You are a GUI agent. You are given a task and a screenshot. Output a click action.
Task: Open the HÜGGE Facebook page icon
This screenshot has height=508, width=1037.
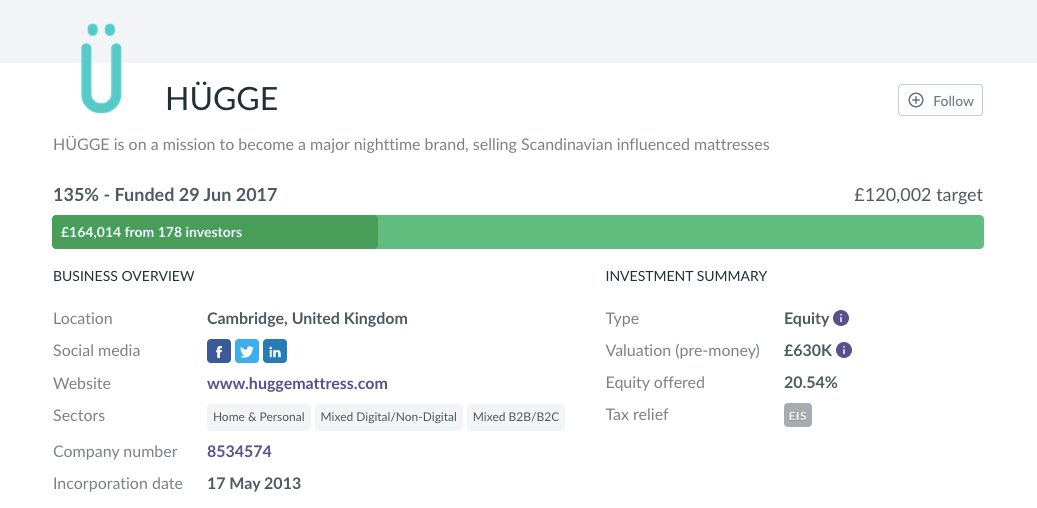coord(219,351)
